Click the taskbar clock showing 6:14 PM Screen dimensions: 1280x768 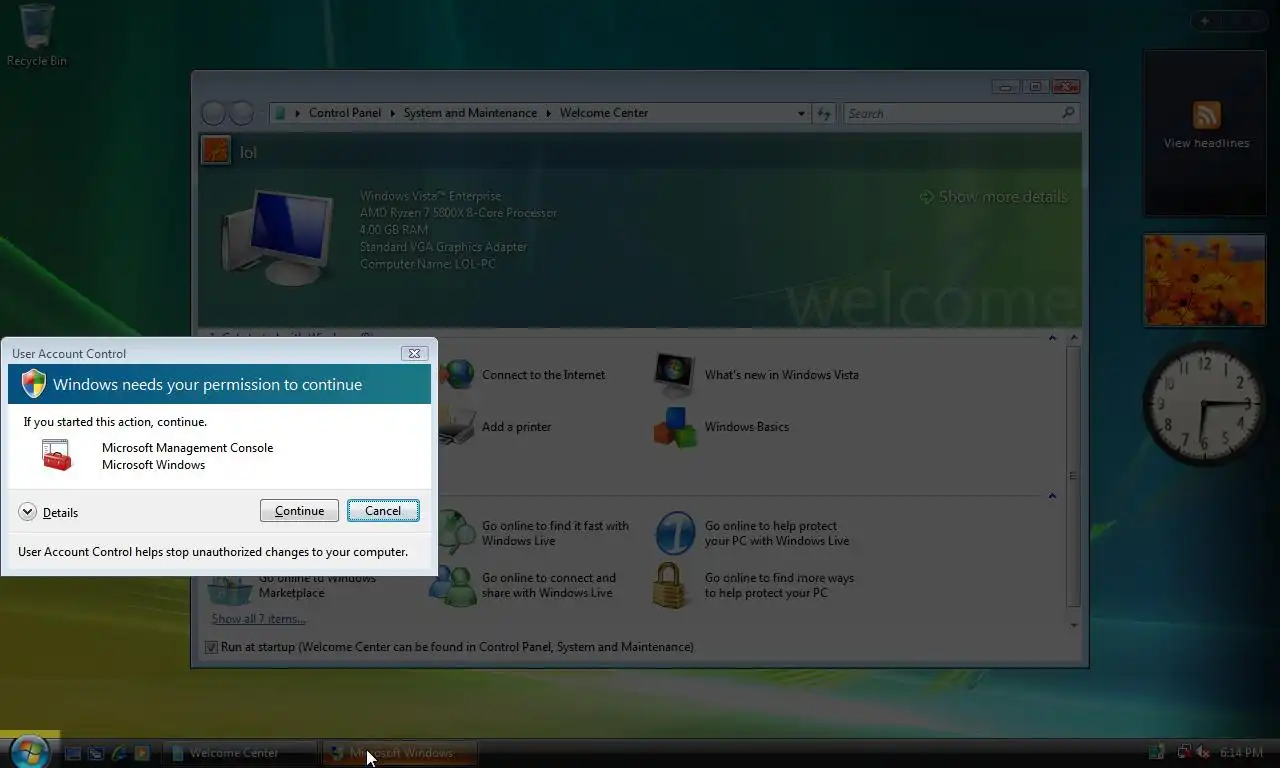[x=1241, y=752]
